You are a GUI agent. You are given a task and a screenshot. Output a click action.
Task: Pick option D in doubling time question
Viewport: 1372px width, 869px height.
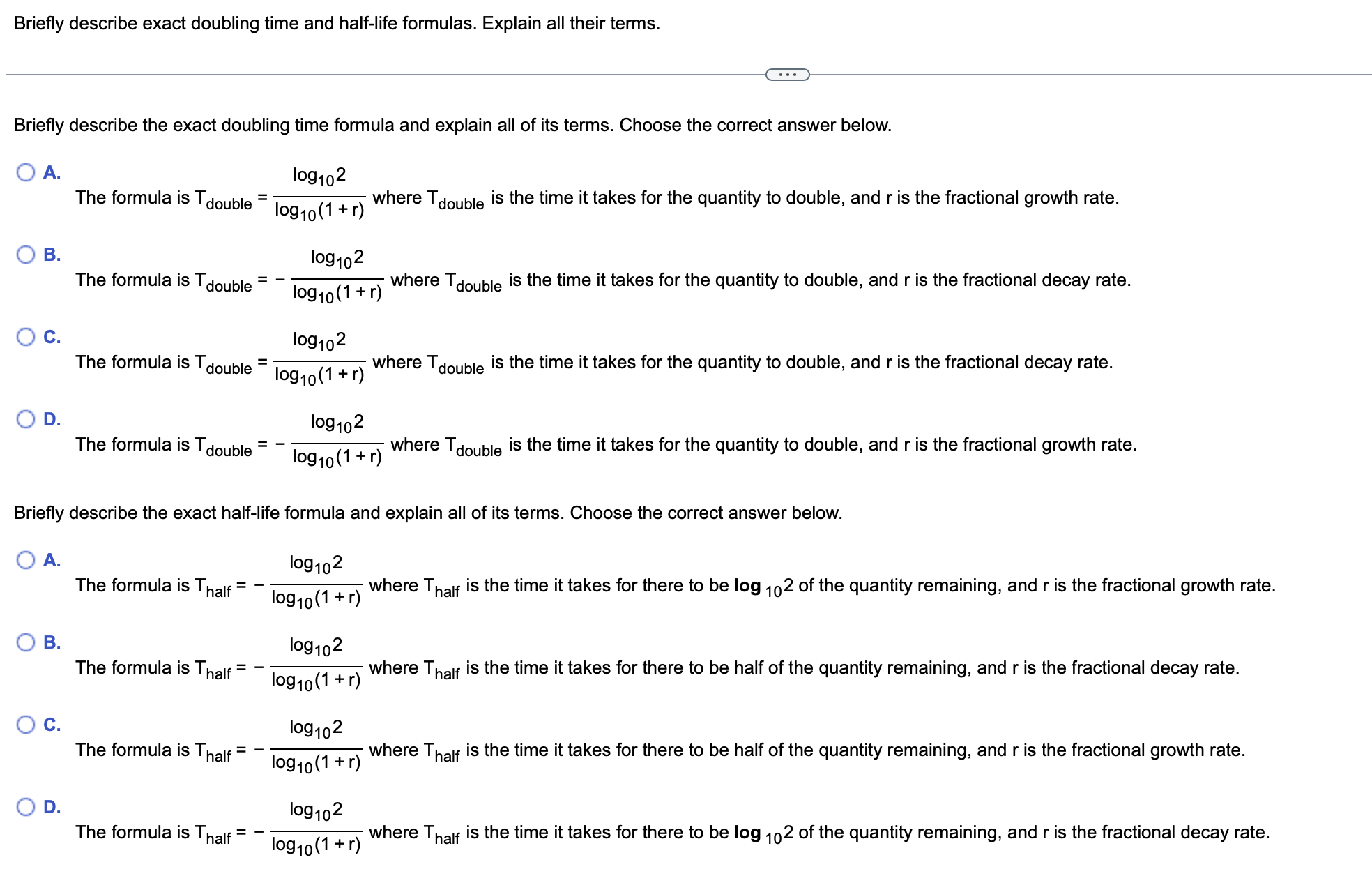click(26, 419)
